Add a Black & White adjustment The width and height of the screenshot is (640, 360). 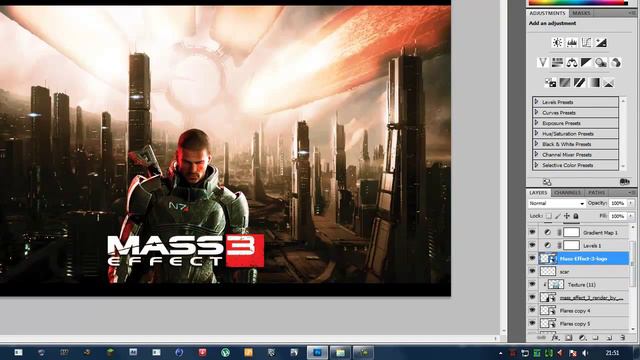586,62
